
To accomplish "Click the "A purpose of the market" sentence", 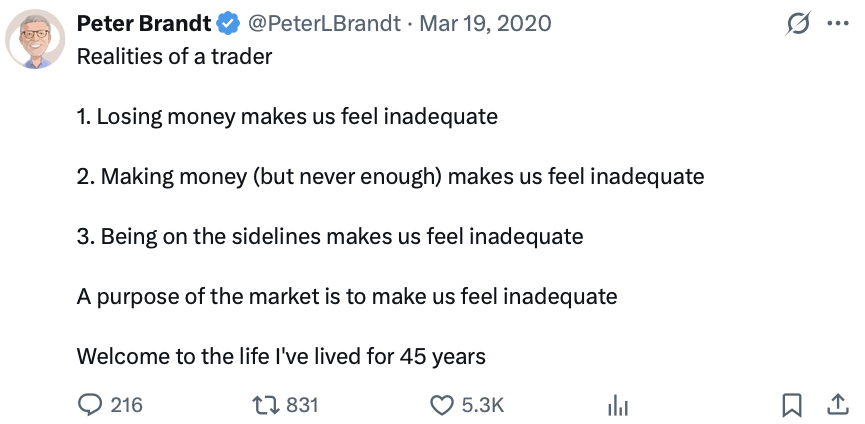I will click(x=346, y=296).
